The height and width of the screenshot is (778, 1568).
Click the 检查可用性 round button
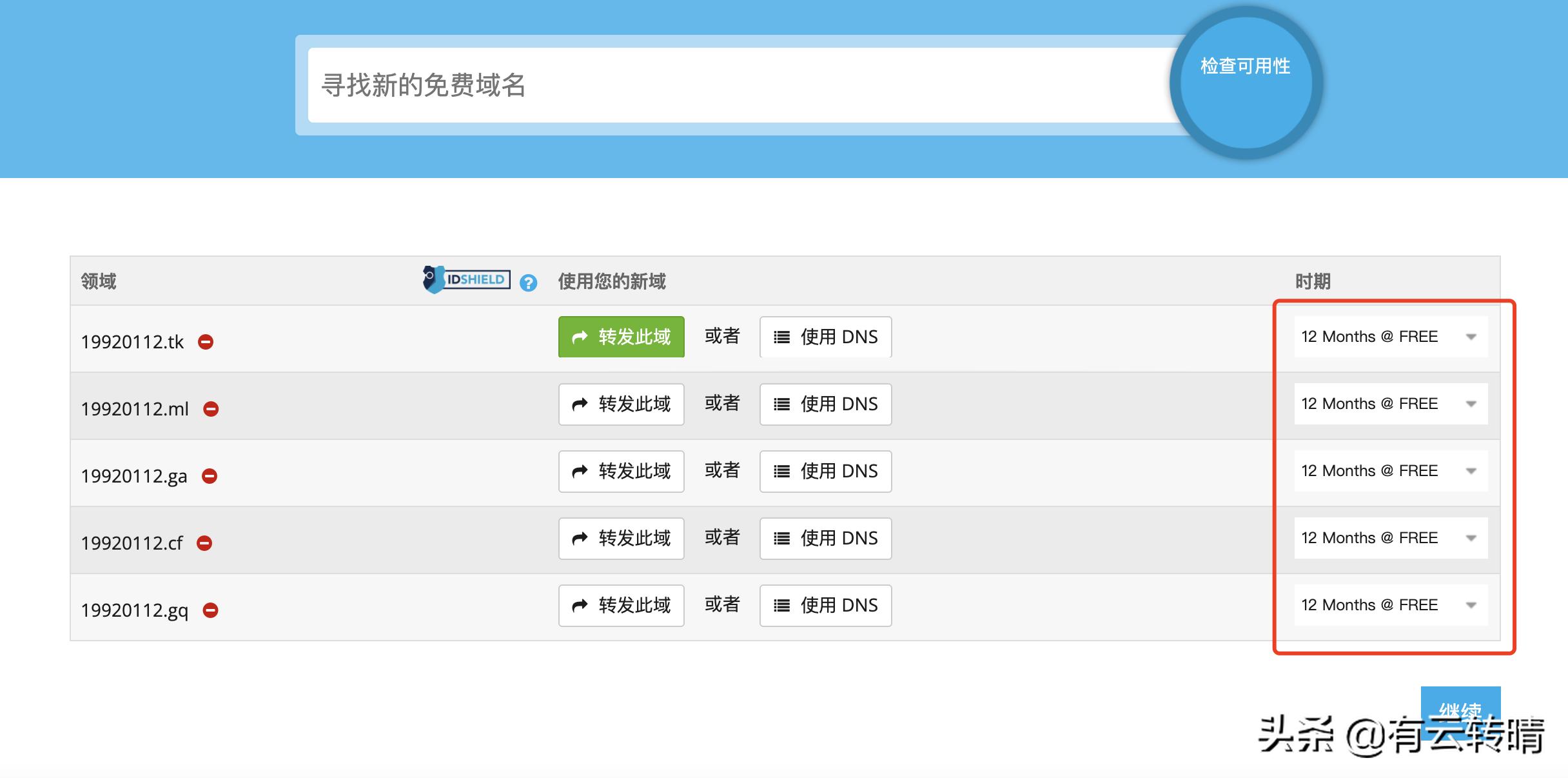1246,83
